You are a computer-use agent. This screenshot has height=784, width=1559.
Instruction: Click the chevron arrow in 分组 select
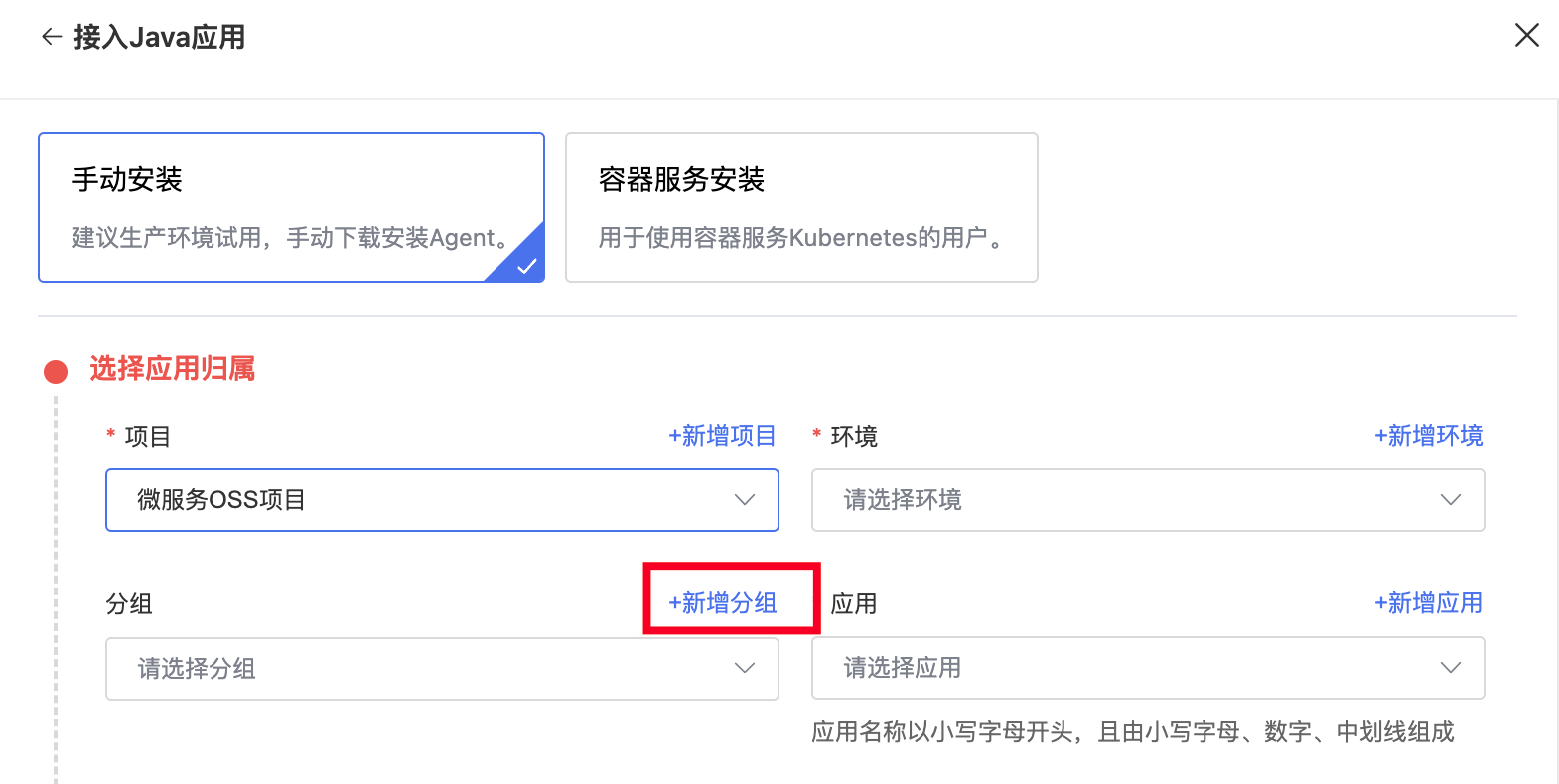(744, 668)
